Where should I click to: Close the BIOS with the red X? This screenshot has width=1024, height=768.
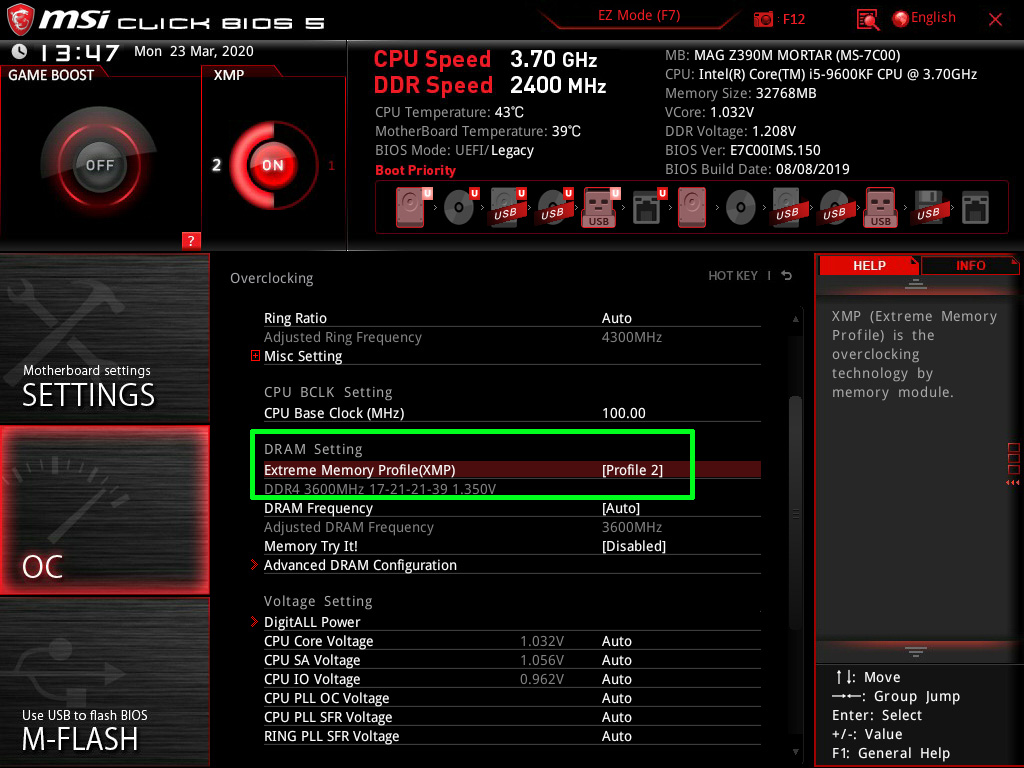(995, 20)
